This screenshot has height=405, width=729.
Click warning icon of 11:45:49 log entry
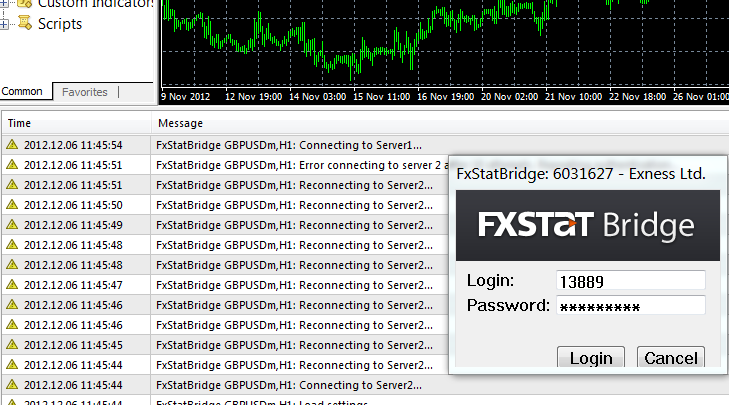pos(12,225)
